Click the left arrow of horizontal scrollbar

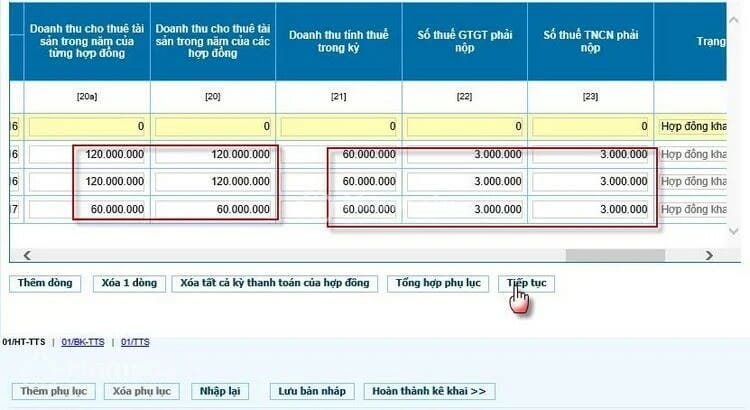[27, 255]
